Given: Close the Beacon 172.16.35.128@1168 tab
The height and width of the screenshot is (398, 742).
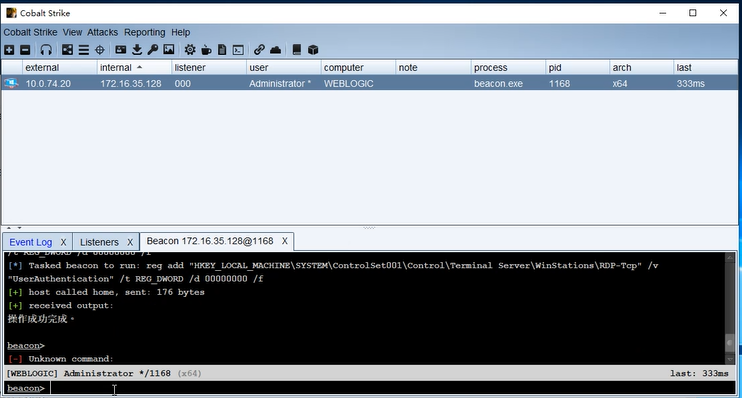Looking at the screenshot, I should pos(284,241).
